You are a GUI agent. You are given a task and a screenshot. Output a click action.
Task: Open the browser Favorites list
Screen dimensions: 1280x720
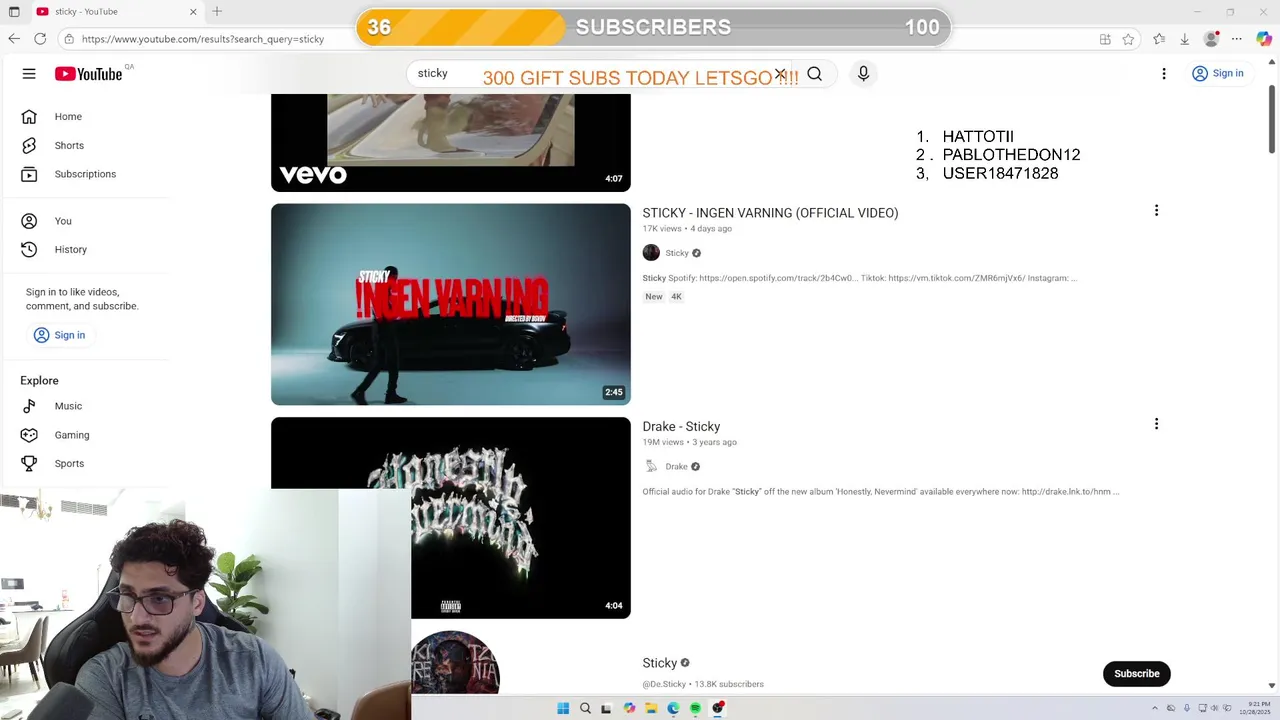pyautogui.click(x=1158, y=39)
